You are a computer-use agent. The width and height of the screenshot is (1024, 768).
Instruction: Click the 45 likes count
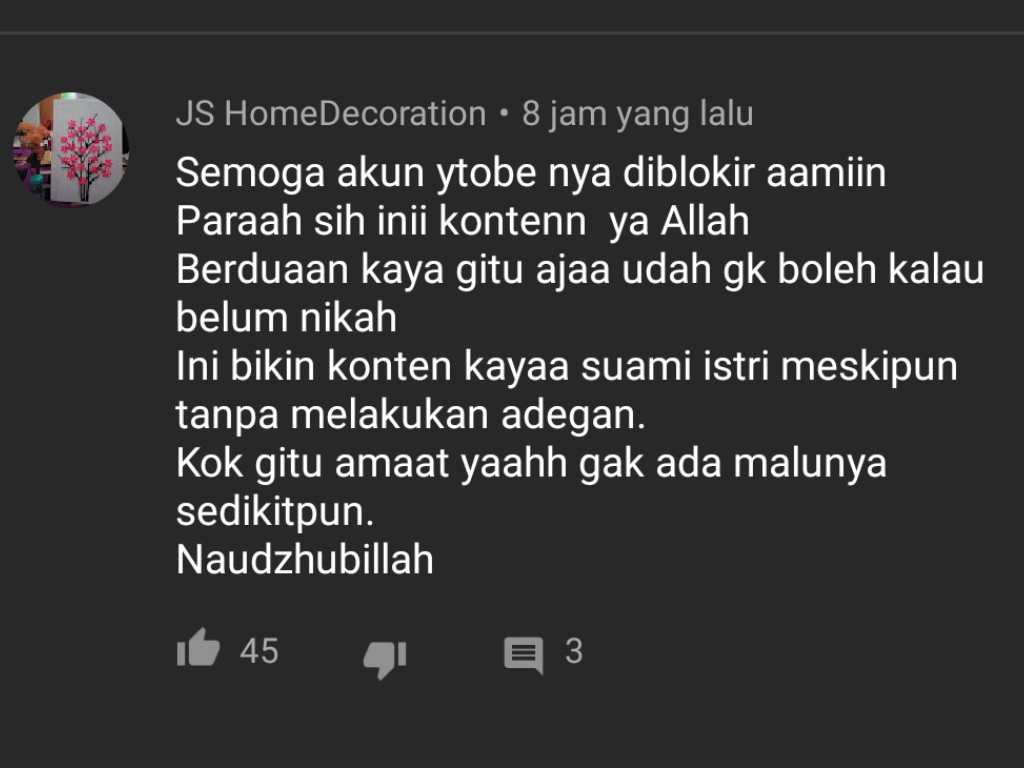[x=259, y=651]
